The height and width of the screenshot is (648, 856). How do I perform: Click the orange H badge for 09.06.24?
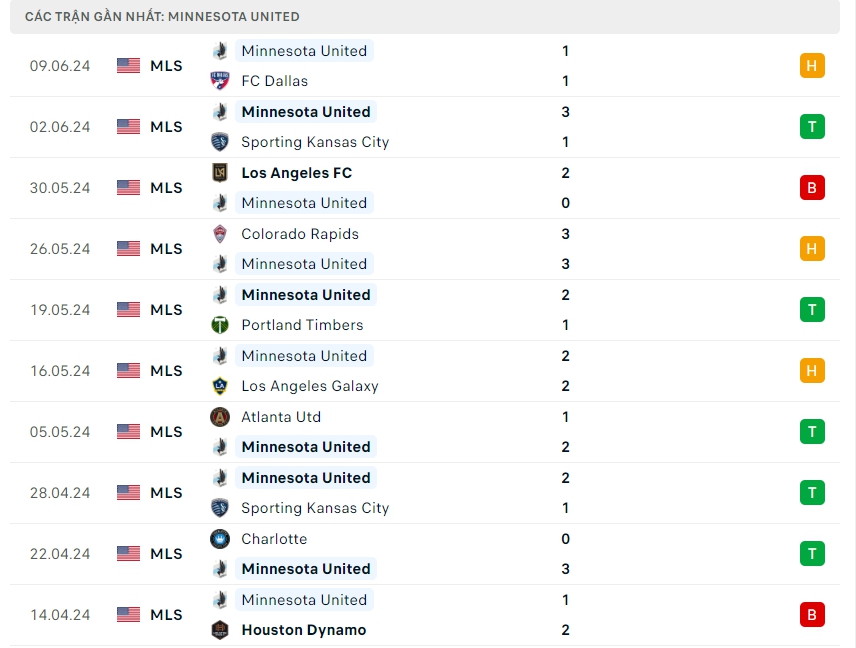coord(812,66)
